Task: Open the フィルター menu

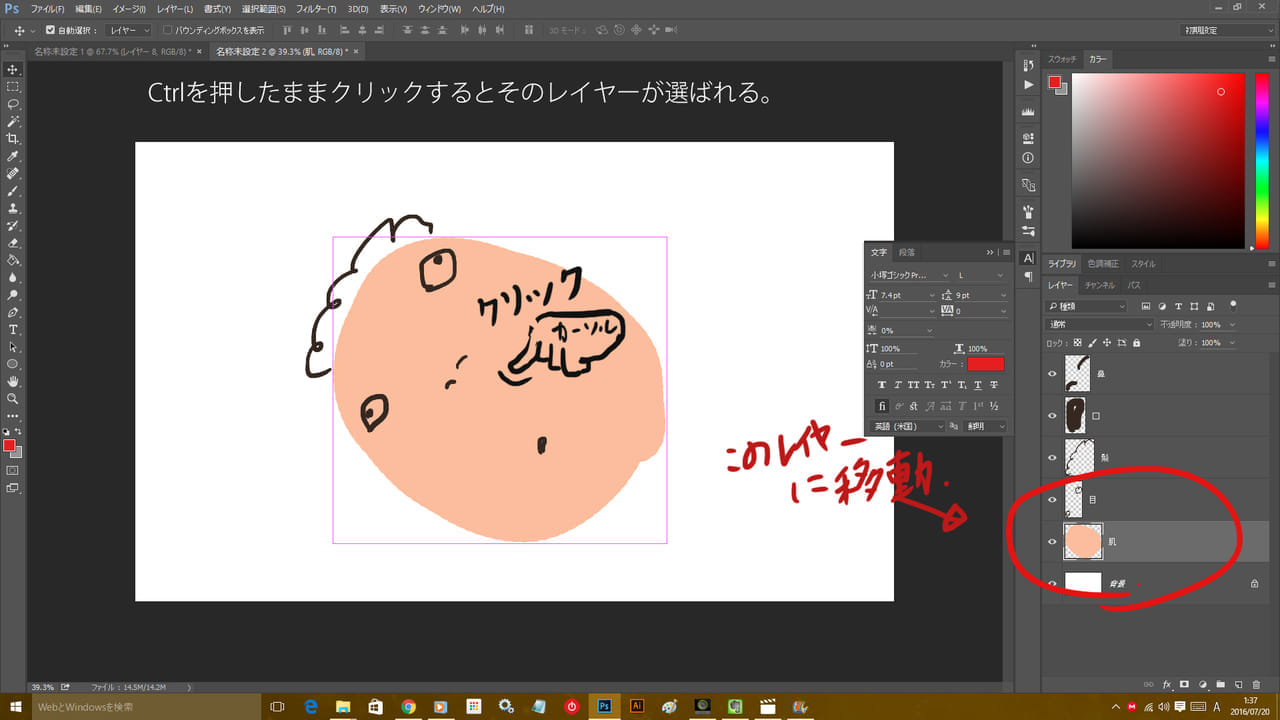Action: pos(317,9)
